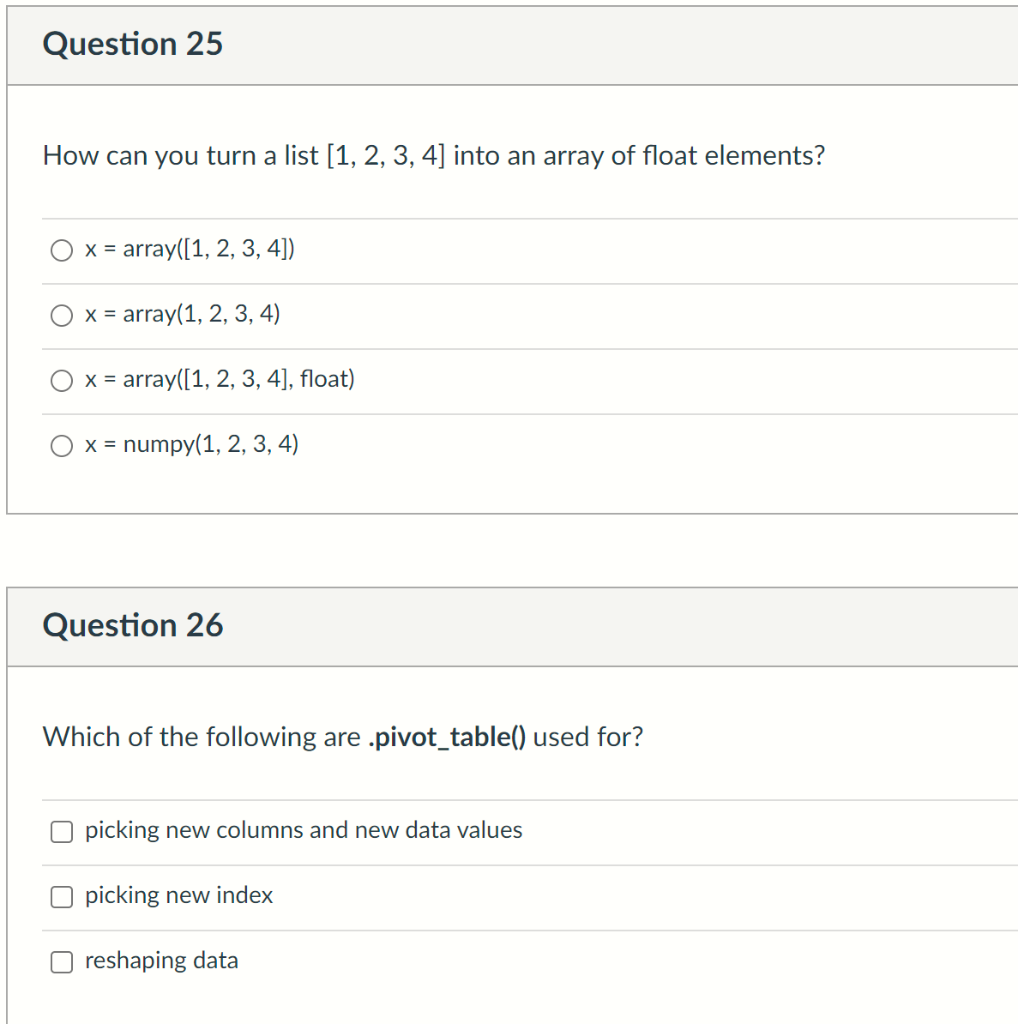Click the text 'Which of the following are'
Image resolution: width=1018 pixels, height=1024 pixels.
(202, 737)
